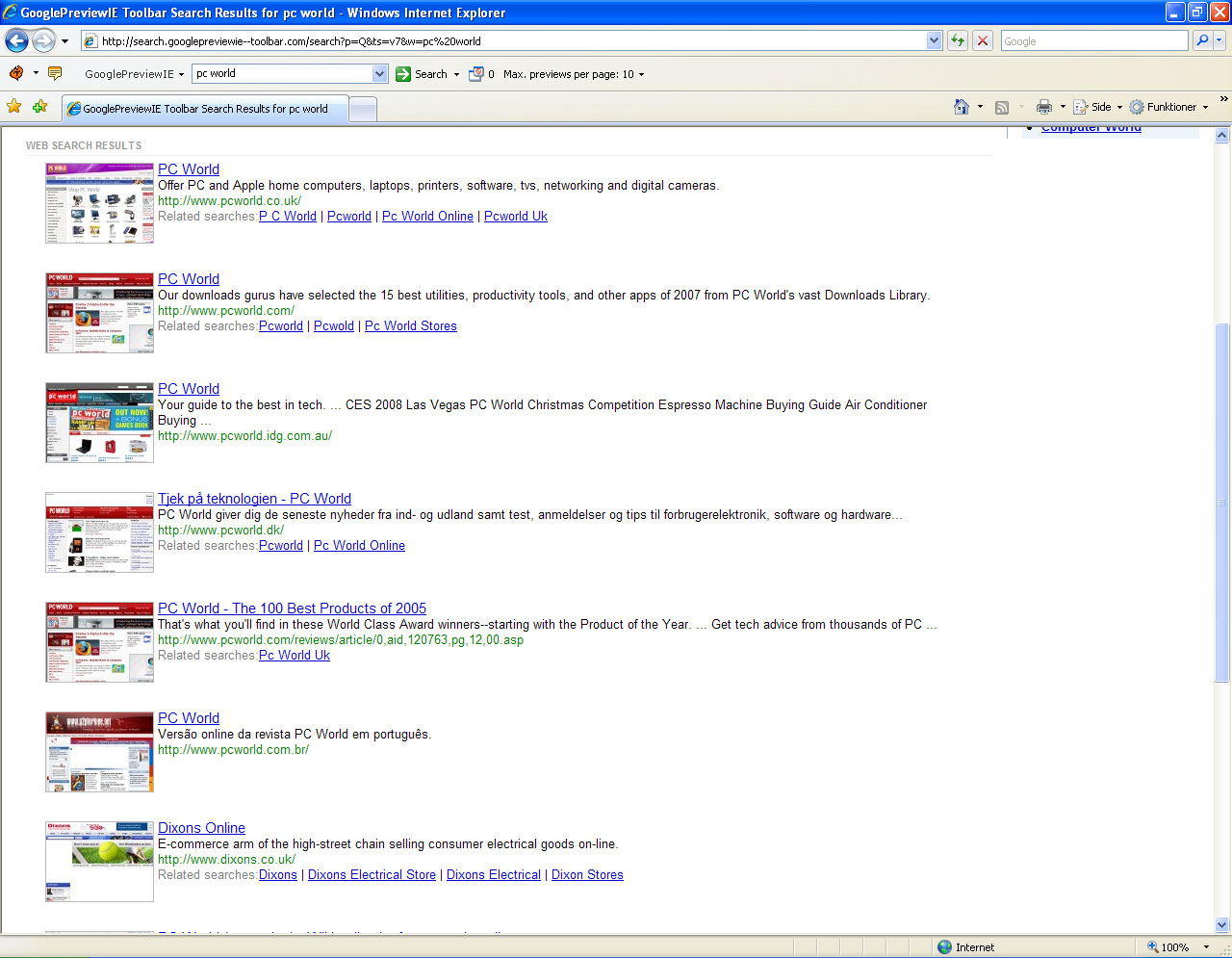The width and height of the screenshot is (1232, 958).
Task: Open the recent pages dropdown beside Forward
Action: pyautogui.click(x=64, y=41)
